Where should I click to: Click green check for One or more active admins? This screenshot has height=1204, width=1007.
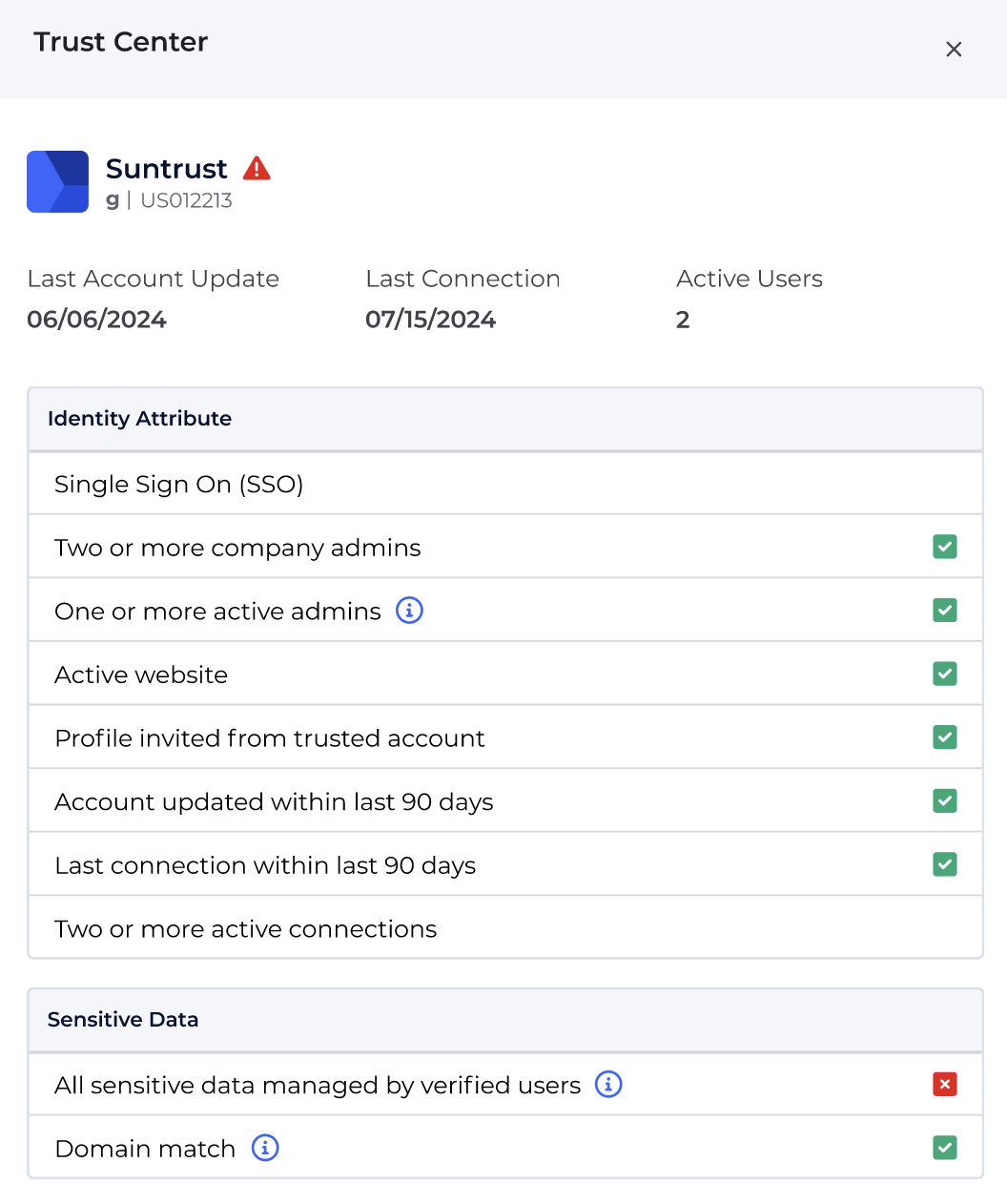point(945,611)
